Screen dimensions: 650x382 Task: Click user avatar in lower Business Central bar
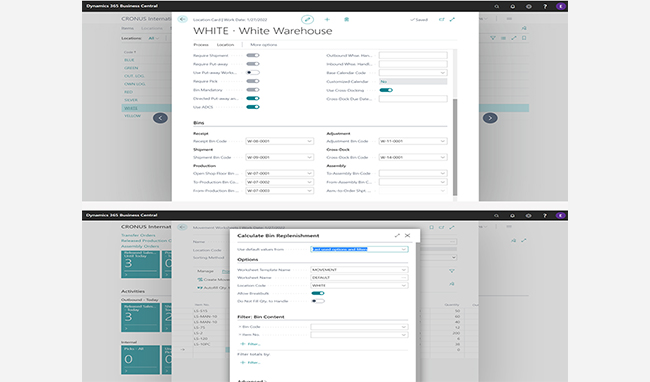560,215
